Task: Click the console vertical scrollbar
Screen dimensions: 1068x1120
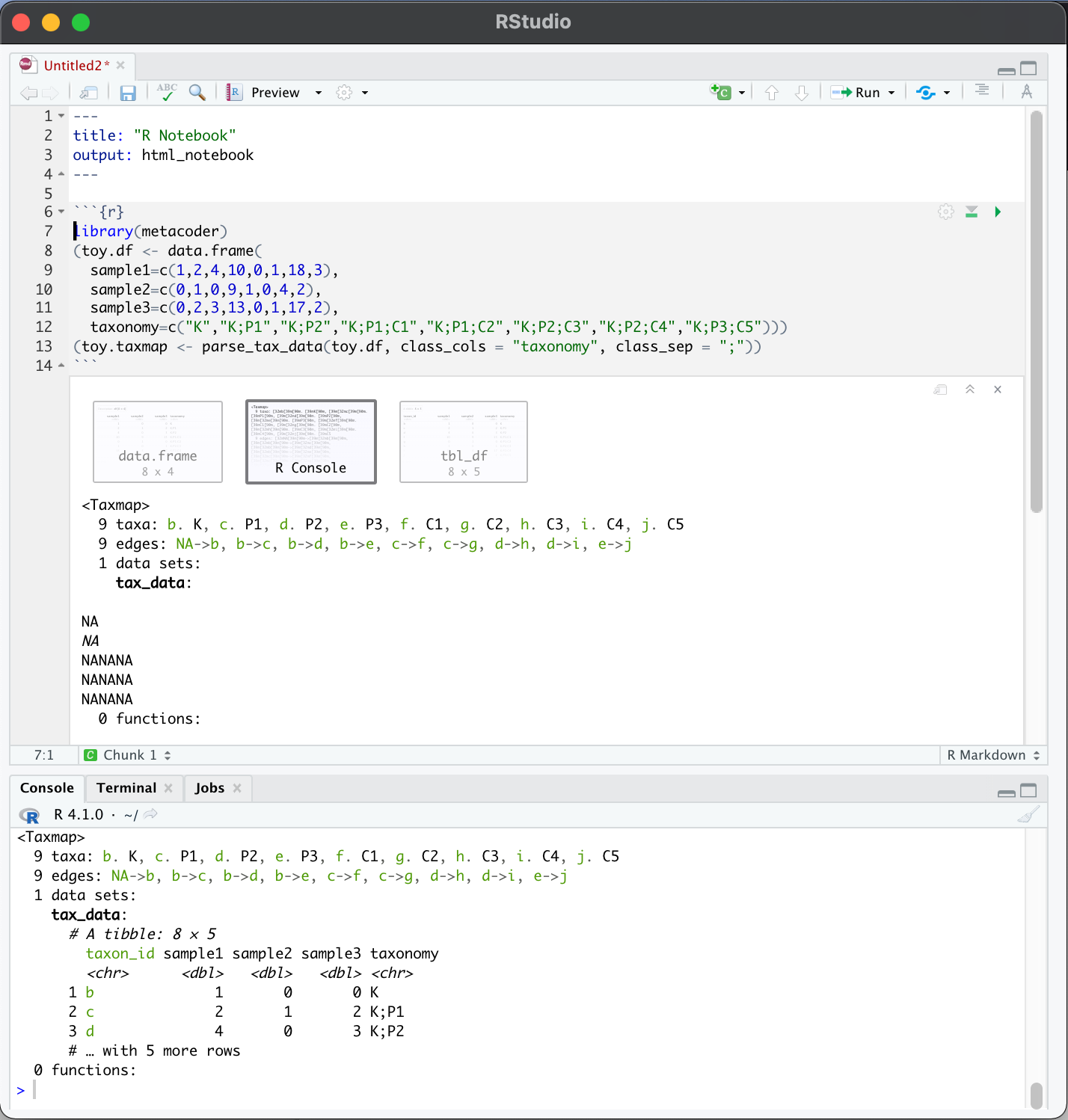Action: point(1037,1095)
